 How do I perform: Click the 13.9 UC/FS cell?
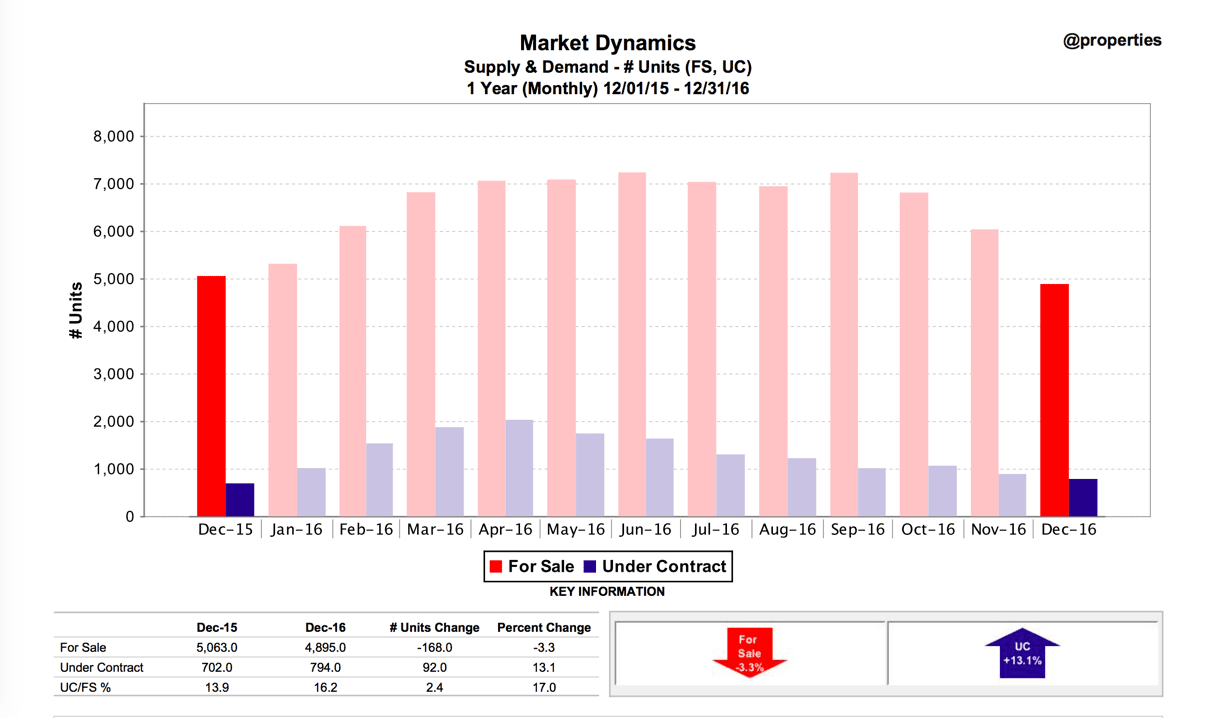[x=217, y=688]
